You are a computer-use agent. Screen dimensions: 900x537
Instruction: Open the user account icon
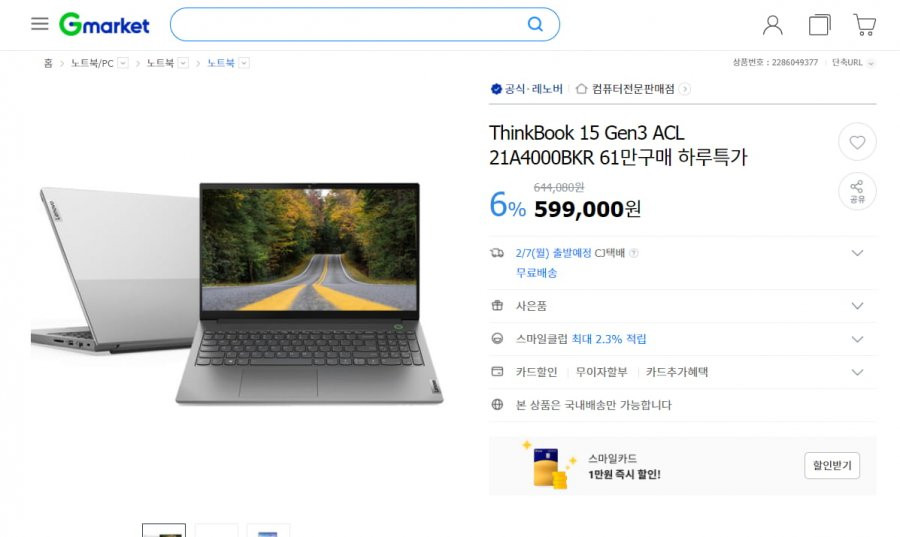[x=773, y=25]
